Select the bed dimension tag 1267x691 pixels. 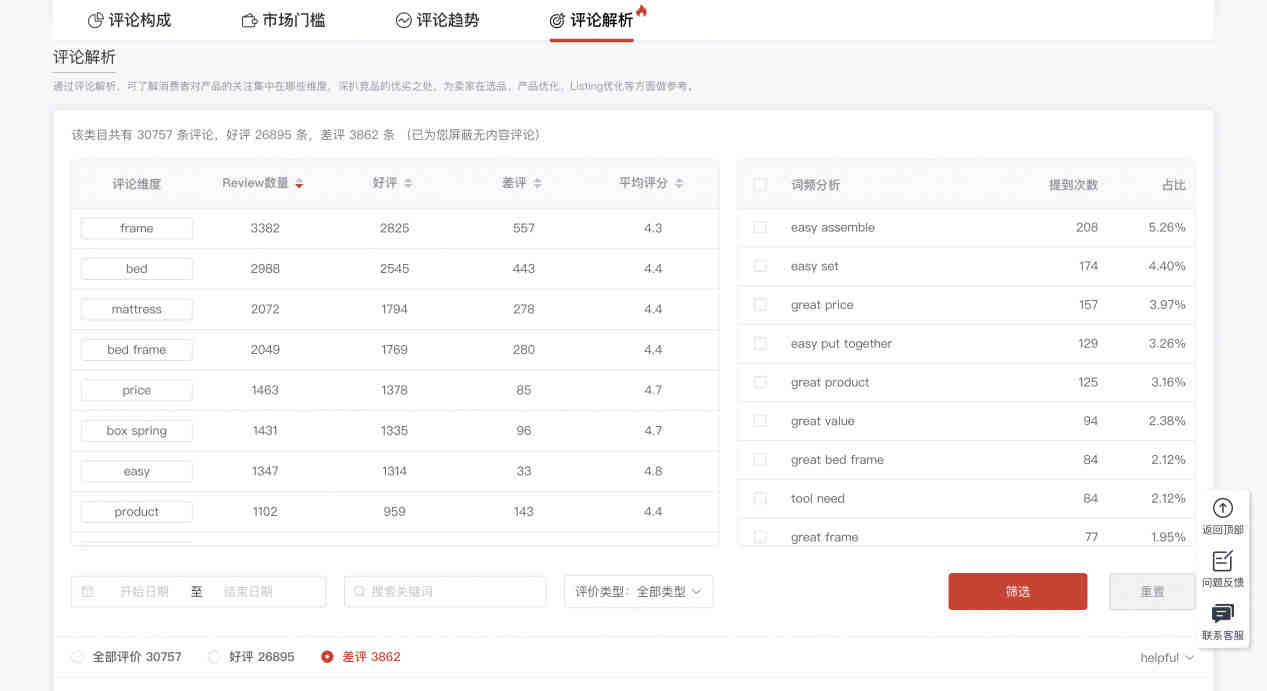137,269
